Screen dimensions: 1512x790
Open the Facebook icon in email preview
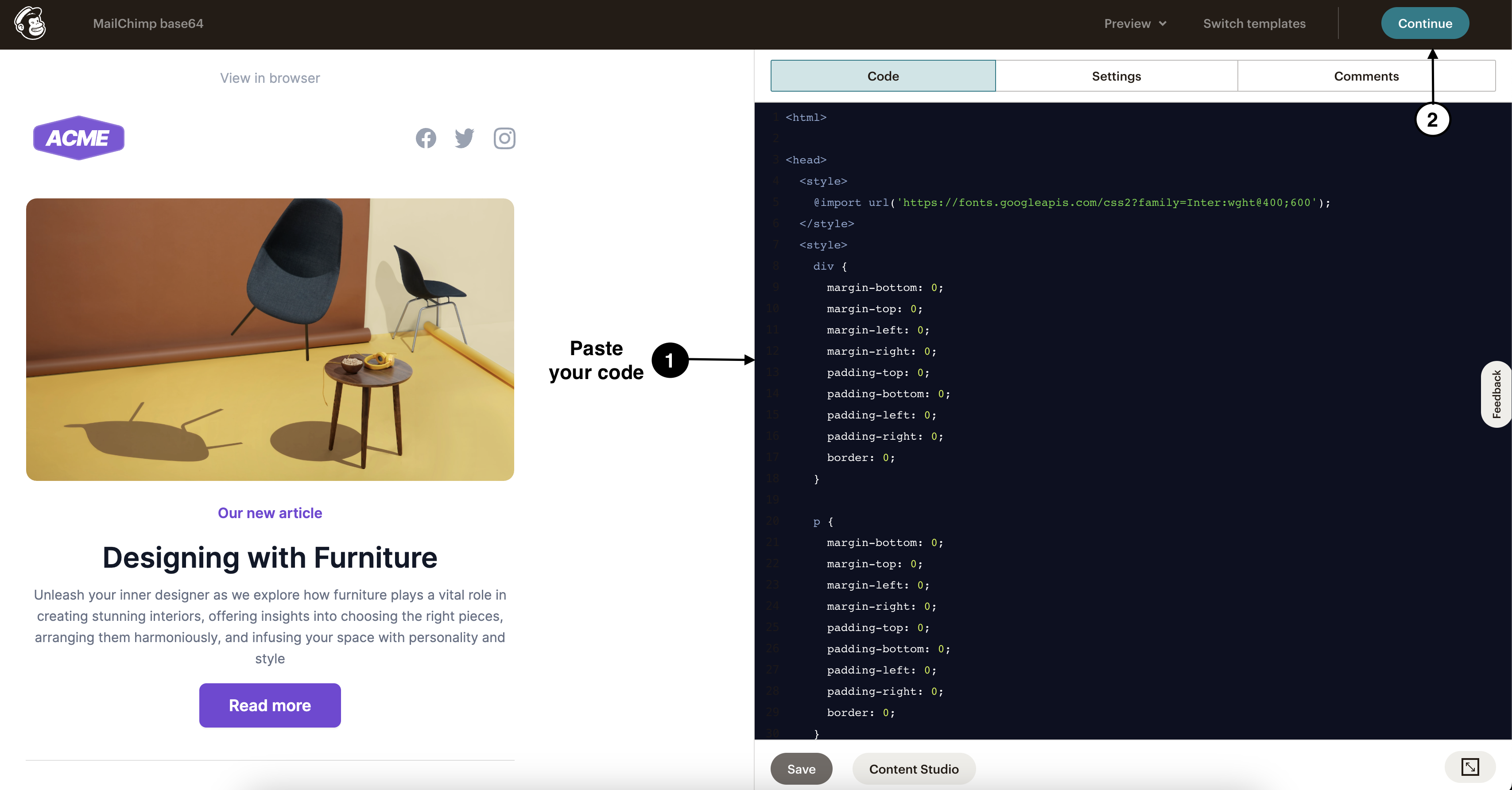426,138
